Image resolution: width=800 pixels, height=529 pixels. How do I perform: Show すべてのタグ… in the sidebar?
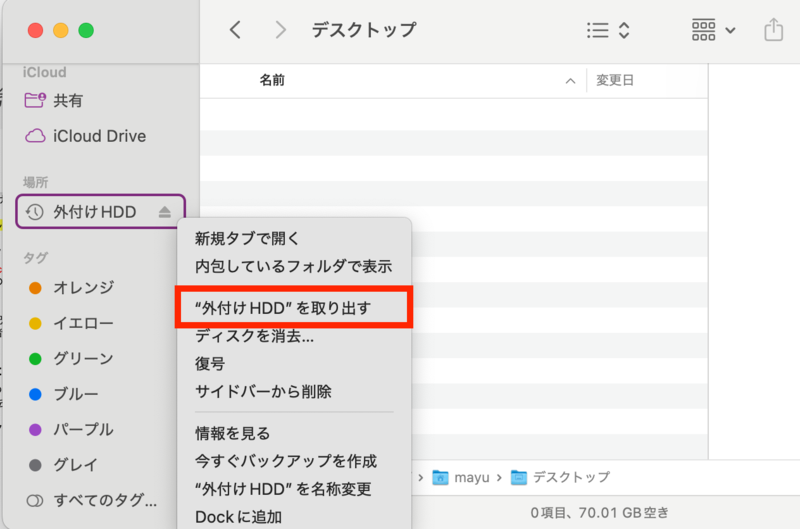[x=91, y=500]
